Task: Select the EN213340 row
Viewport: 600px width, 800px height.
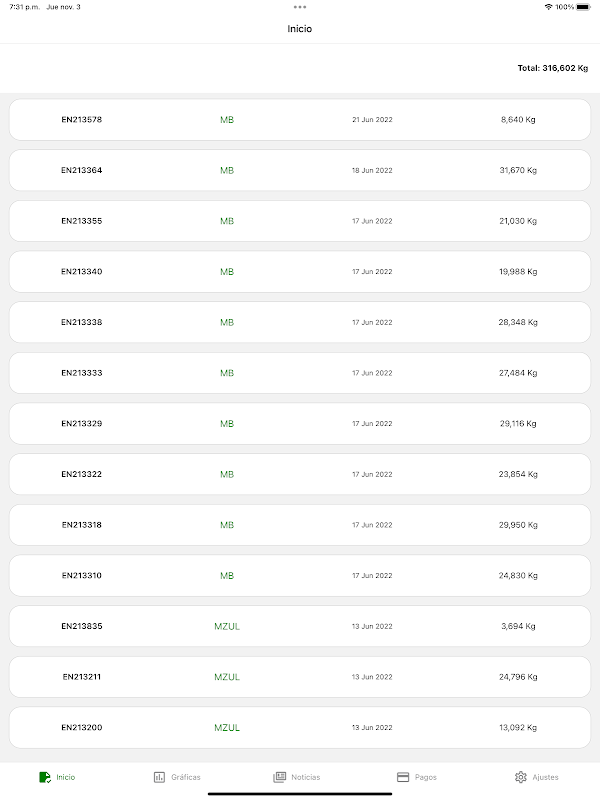Action: point(300,272)
